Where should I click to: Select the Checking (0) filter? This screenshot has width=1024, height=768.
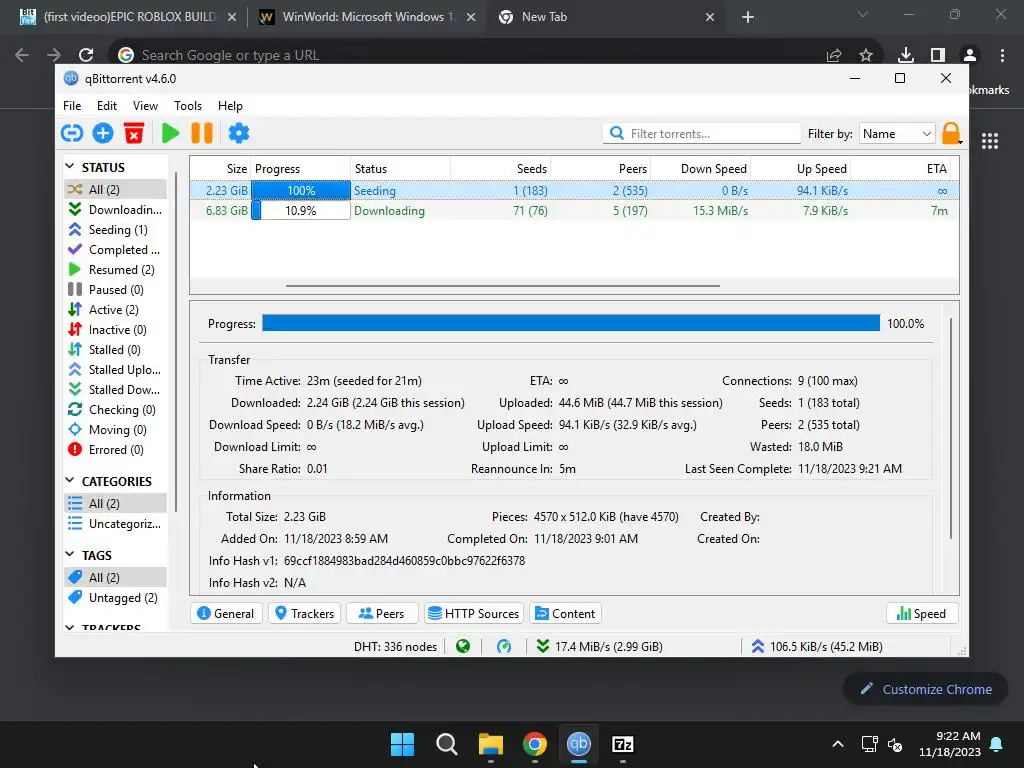(x=115, y=410)
